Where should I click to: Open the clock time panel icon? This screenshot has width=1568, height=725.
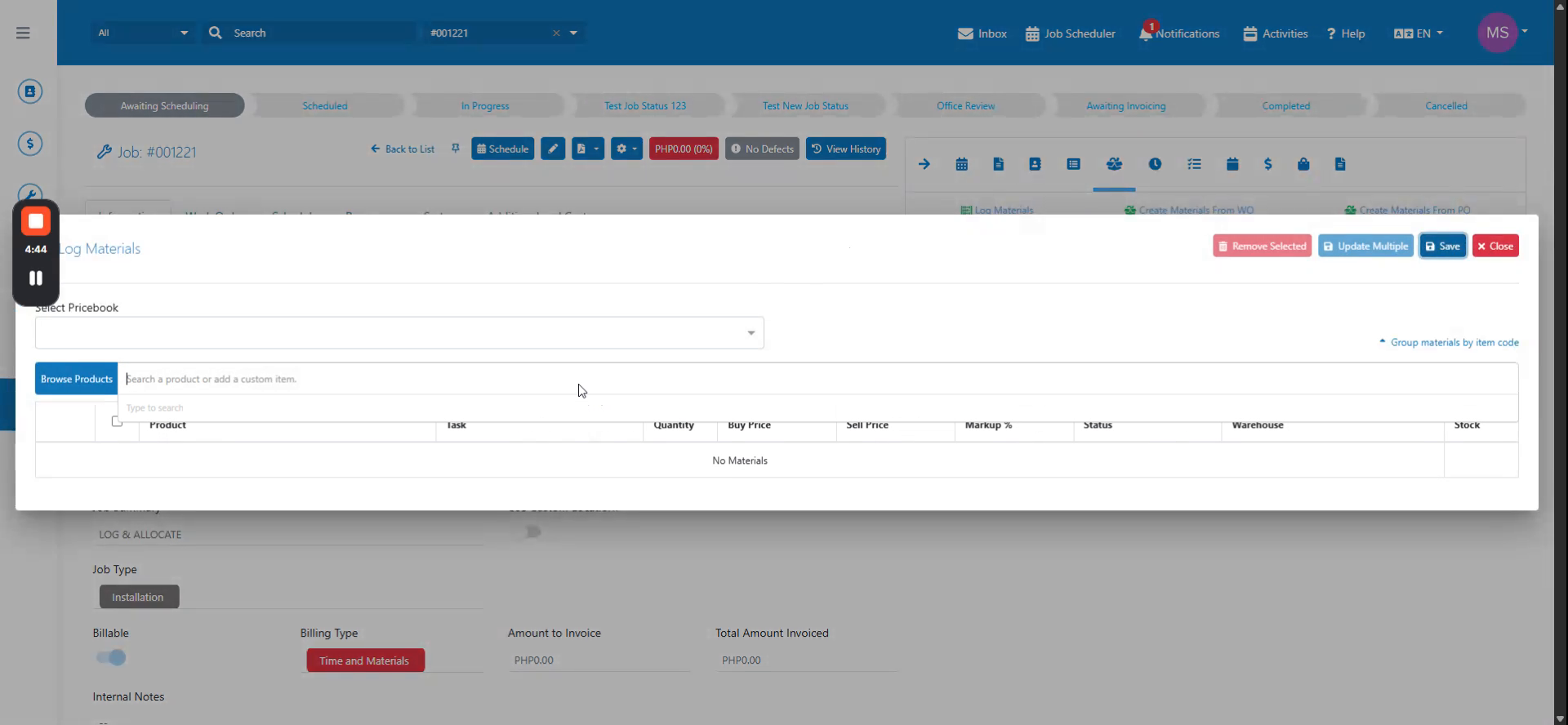click(1155, 164)
